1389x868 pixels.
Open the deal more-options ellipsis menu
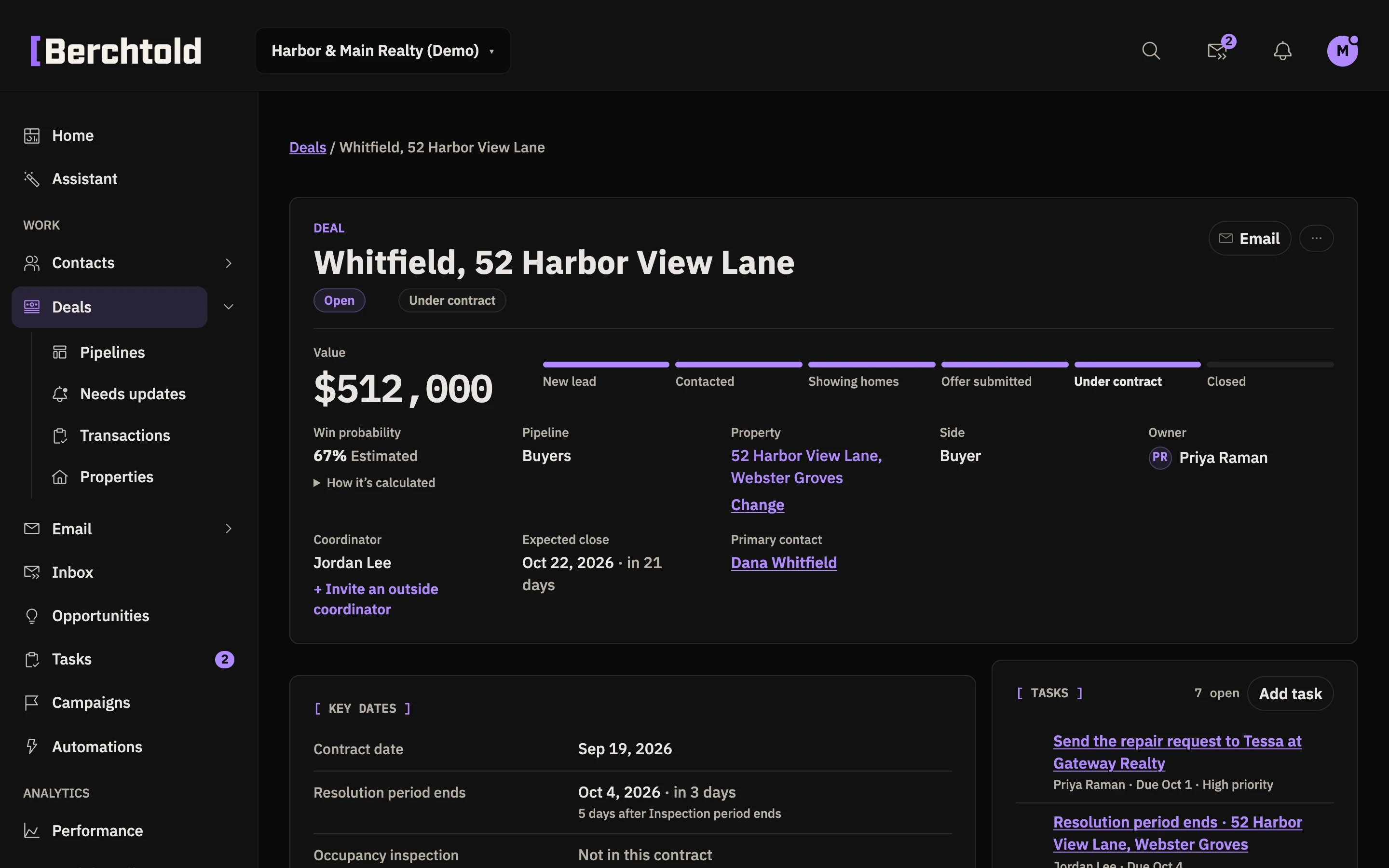point(1316,238)
